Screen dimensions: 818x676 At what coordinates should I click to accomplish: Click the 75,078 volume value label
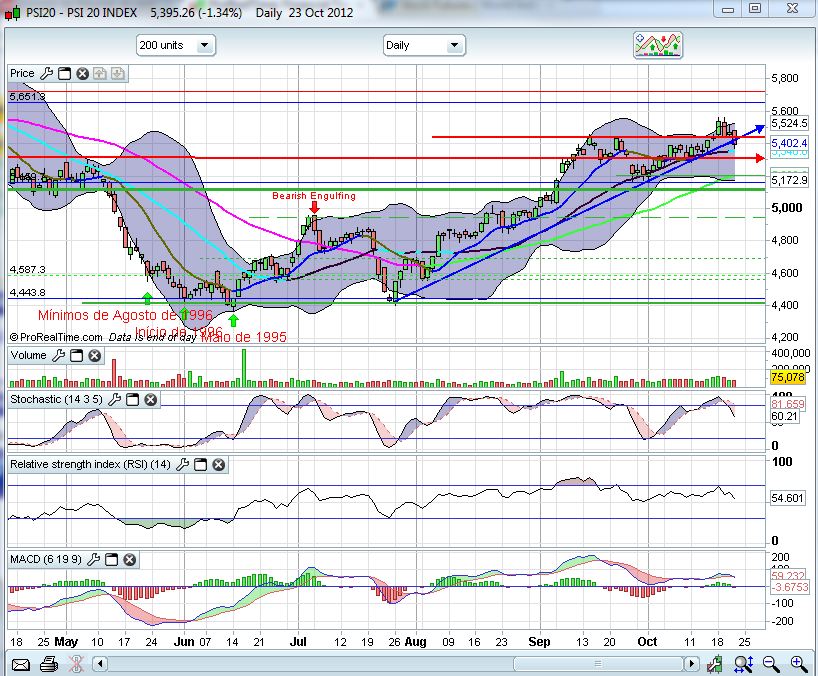pyautogui.click(x=788, y=377)
